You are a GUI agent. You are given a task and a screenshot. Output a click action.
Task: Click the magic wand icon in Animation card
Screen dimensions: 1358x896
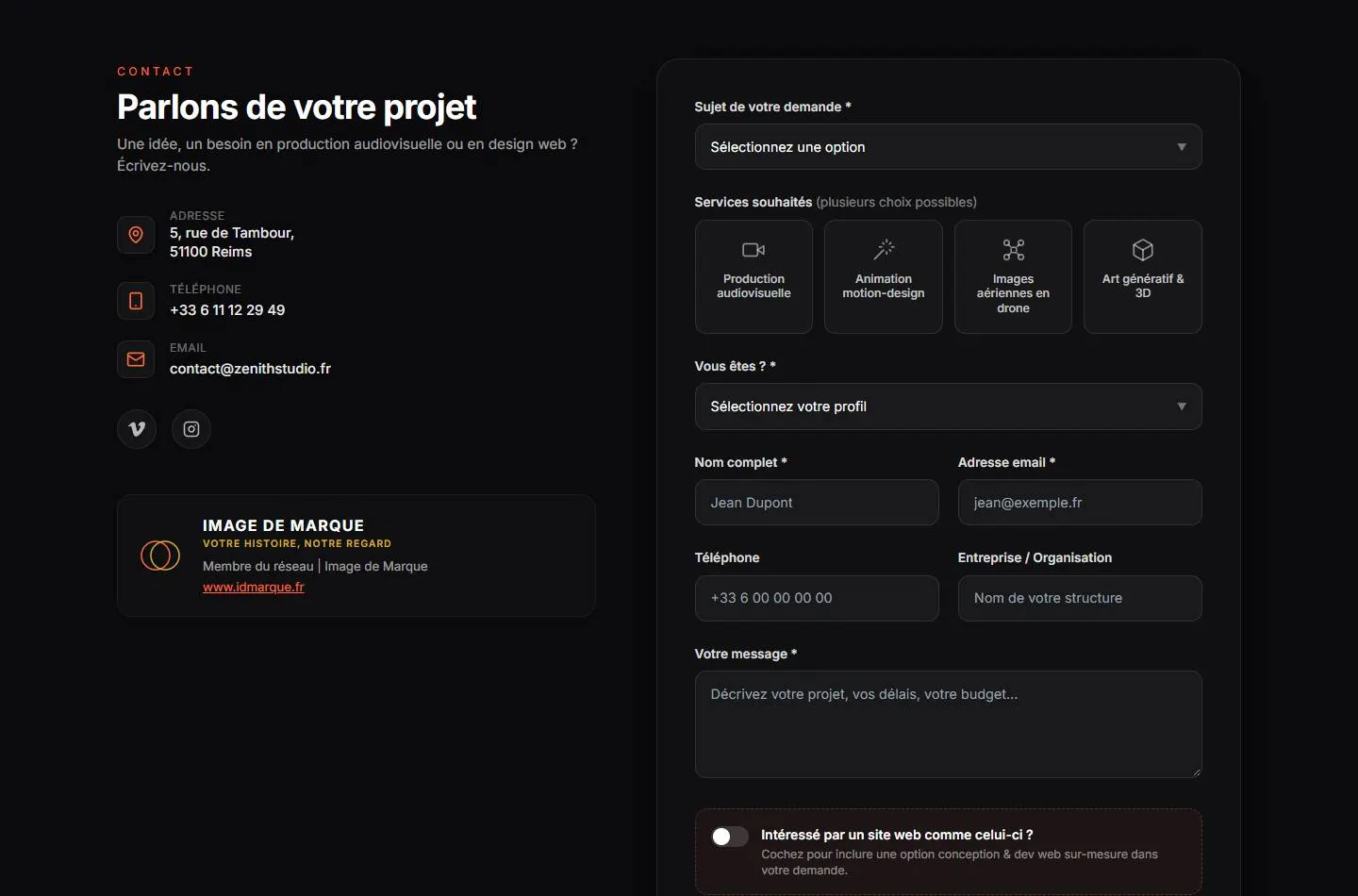click(x=884, y=250)
